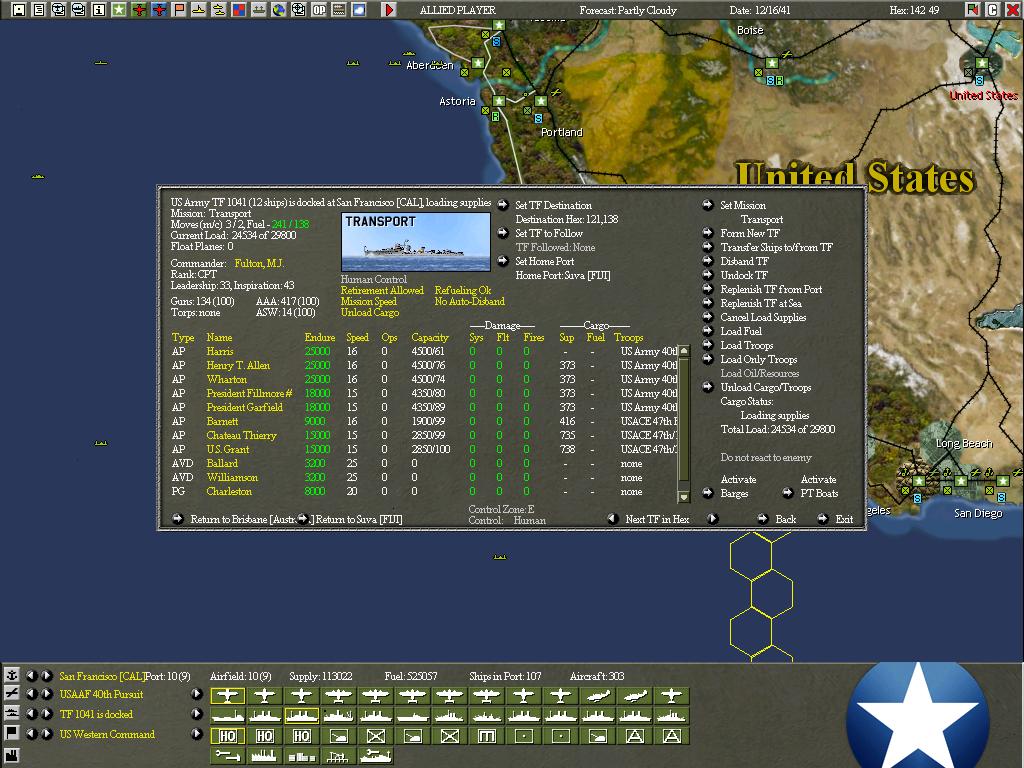Image resolution: width=1024 pixels, height=768 pixels.
Task: Open the OP operations report icon
Action: click(x=319, y=9)
